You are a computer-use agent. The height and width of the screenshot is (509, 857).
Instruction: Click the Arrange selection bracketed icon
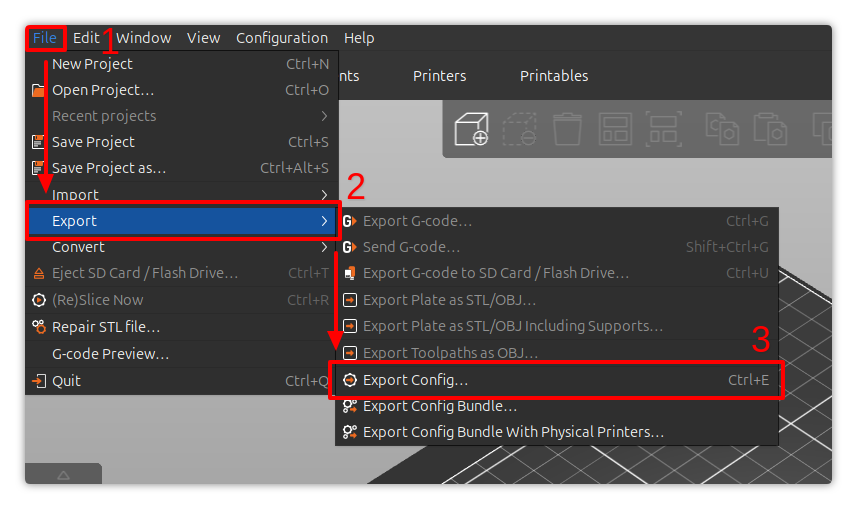[664, 129]
